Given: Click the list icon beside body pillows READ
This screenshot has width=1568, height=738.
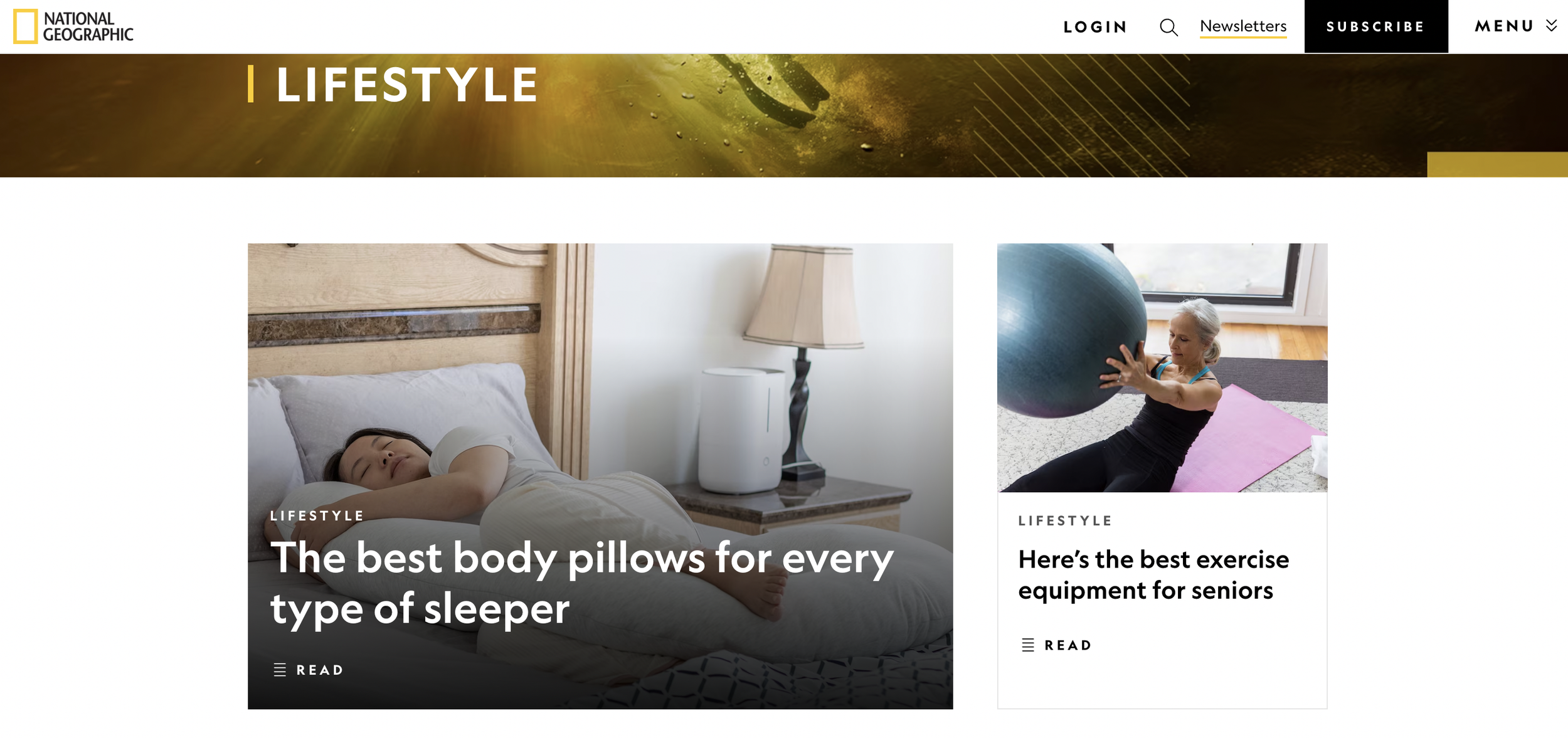Looking at the screenshot, I should (280, 670).
